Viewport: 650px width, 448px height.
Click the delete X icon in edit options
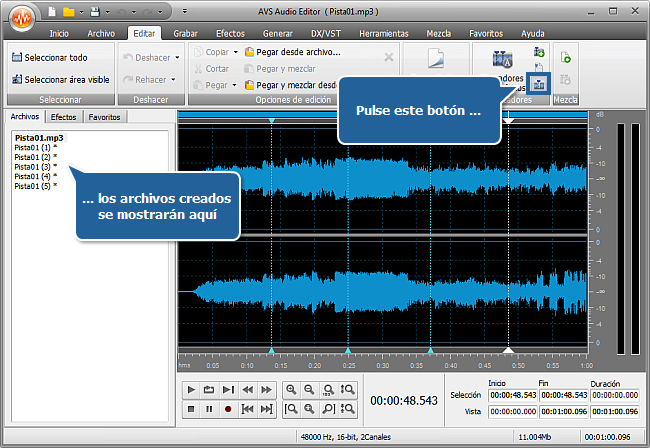tap(388, 57)
